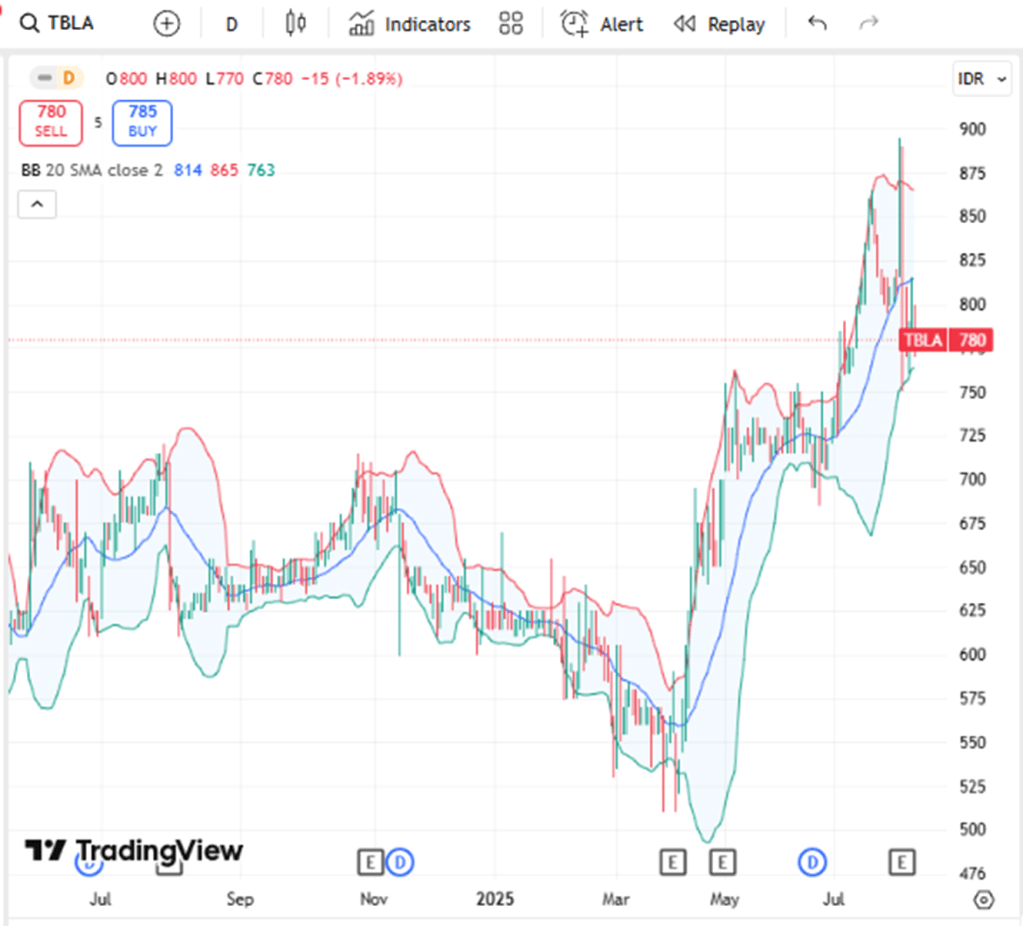Open the D timeframe interval selector

[232, 24]
